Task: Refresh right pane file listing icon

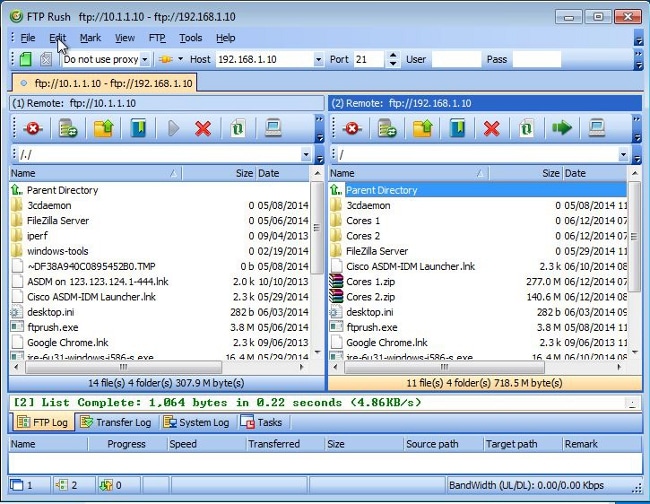Action: point(526,128)
